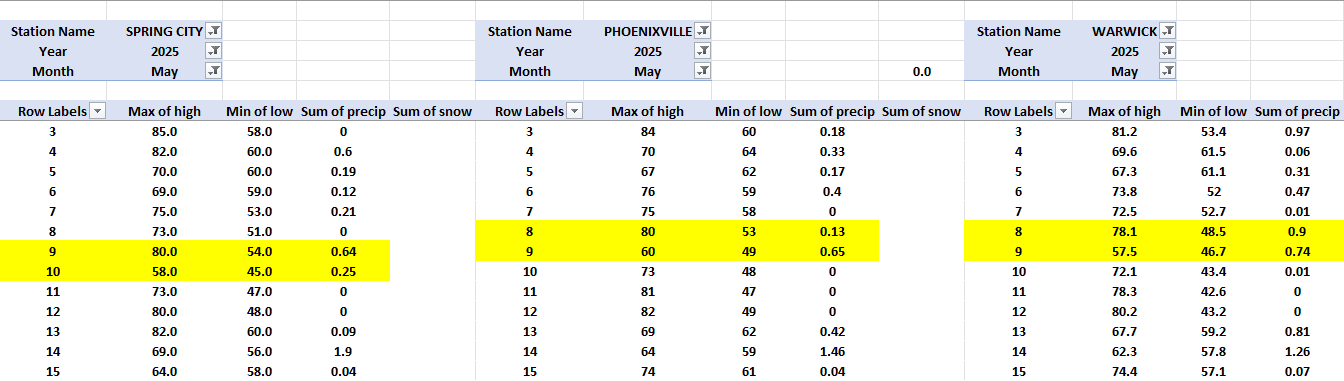The height and width of the screenshot is (381, 1344).
Task: Select highlighted 78.1 max high cell in Warwick
Action: point(1125,231)
